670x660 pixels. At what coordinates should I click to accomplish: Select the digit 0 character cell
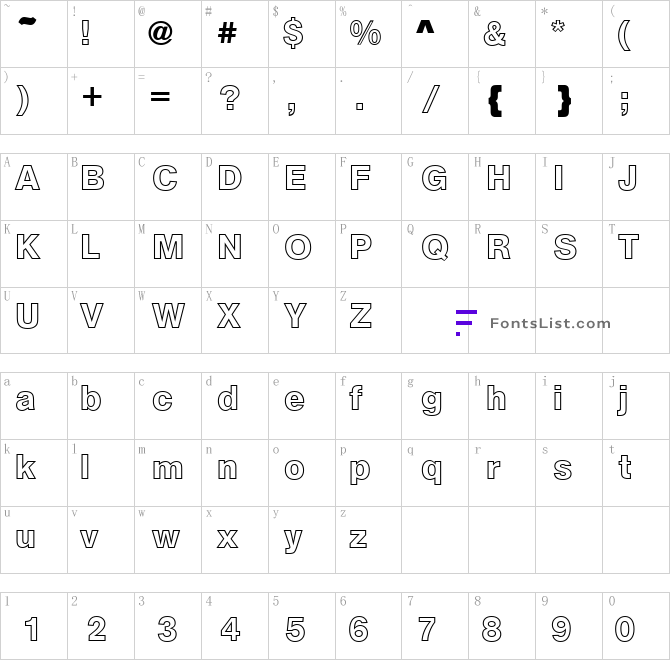pyautogui.click(x=625, y=629)
